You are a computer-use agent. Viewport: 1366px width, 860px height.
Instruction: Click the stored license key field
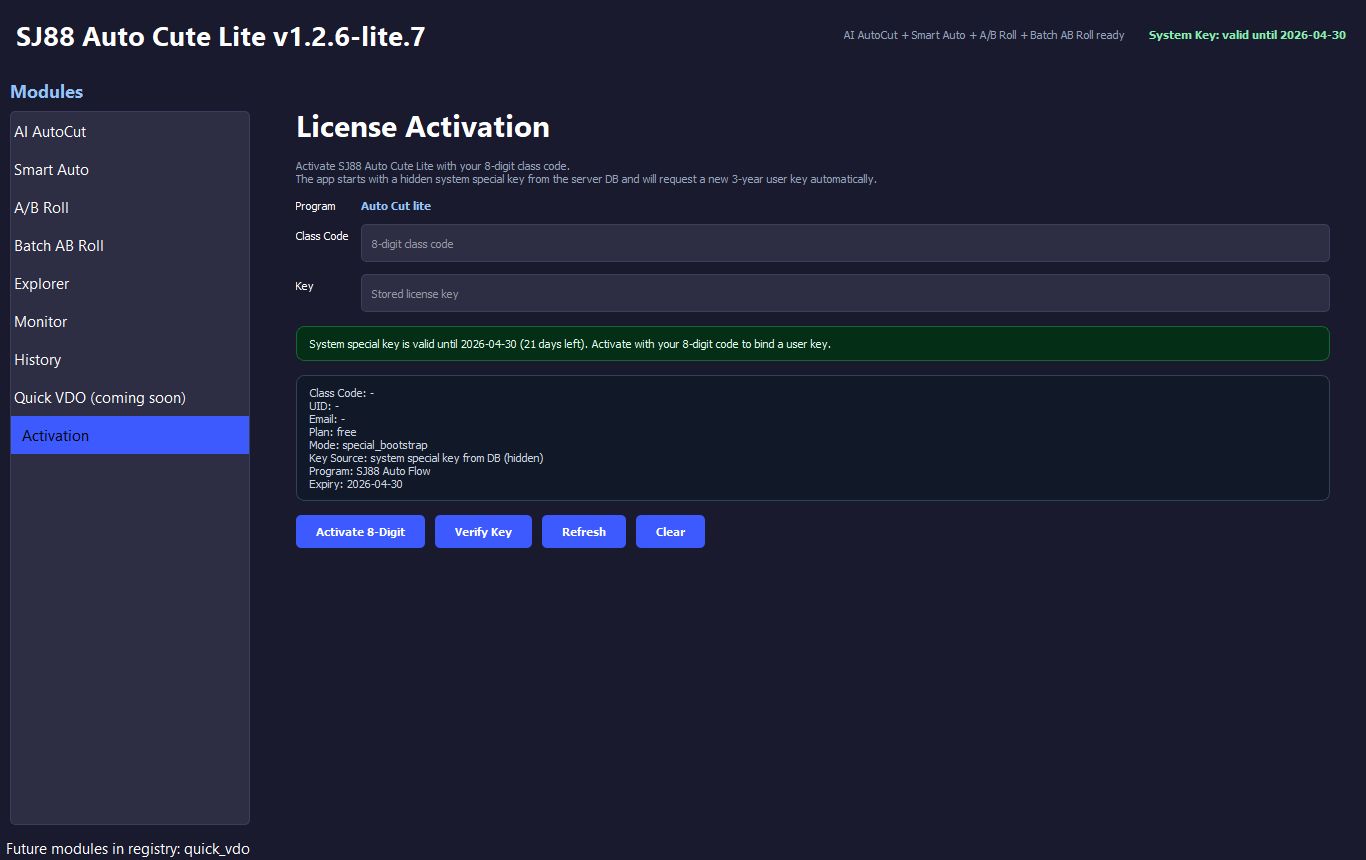click(x=845, y=293)
